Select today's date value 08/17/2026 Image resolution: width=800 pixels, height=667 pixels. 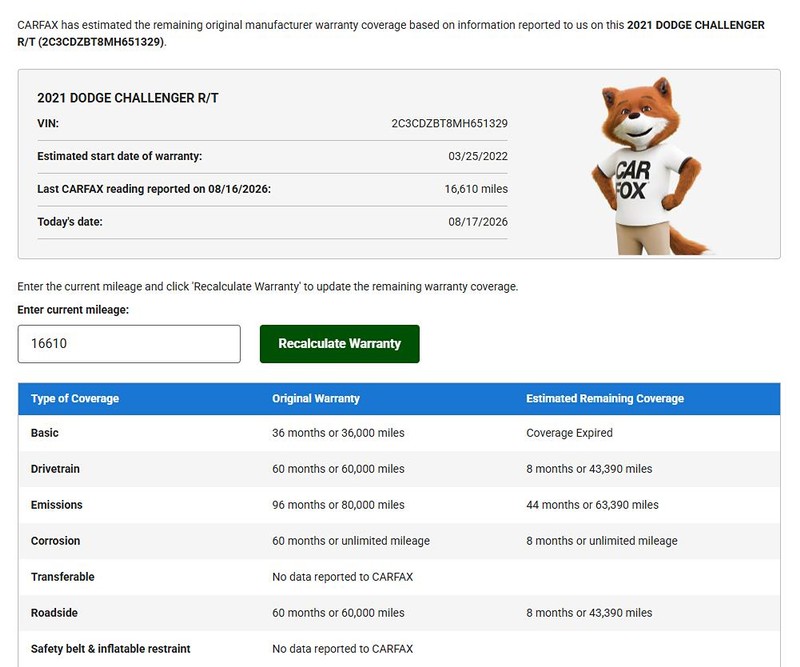[x=478, y=221]
